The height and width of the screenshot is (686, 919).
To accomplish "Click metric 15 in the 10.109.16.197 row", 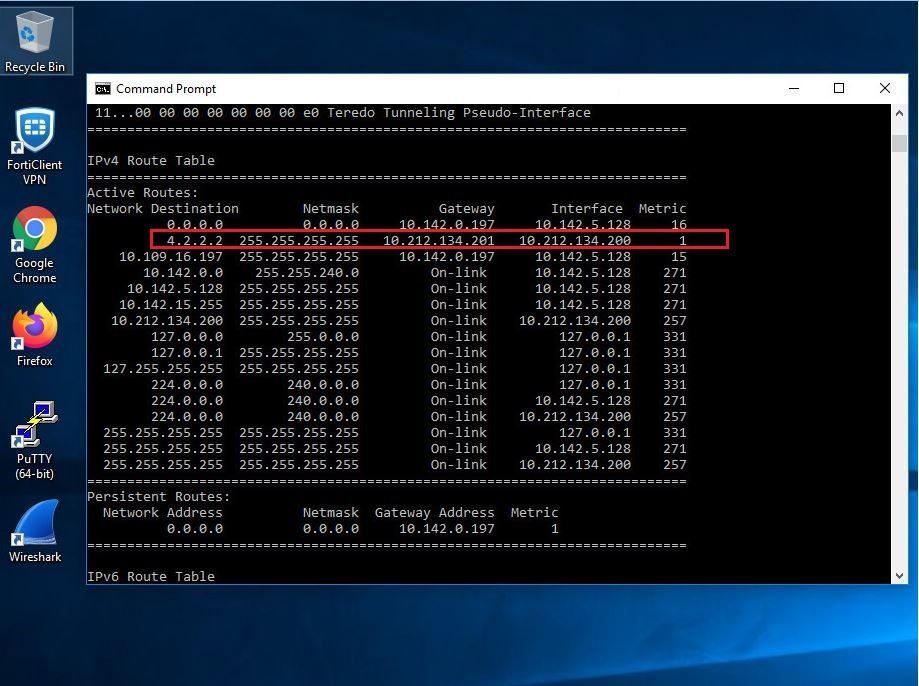I will (679, 257).
